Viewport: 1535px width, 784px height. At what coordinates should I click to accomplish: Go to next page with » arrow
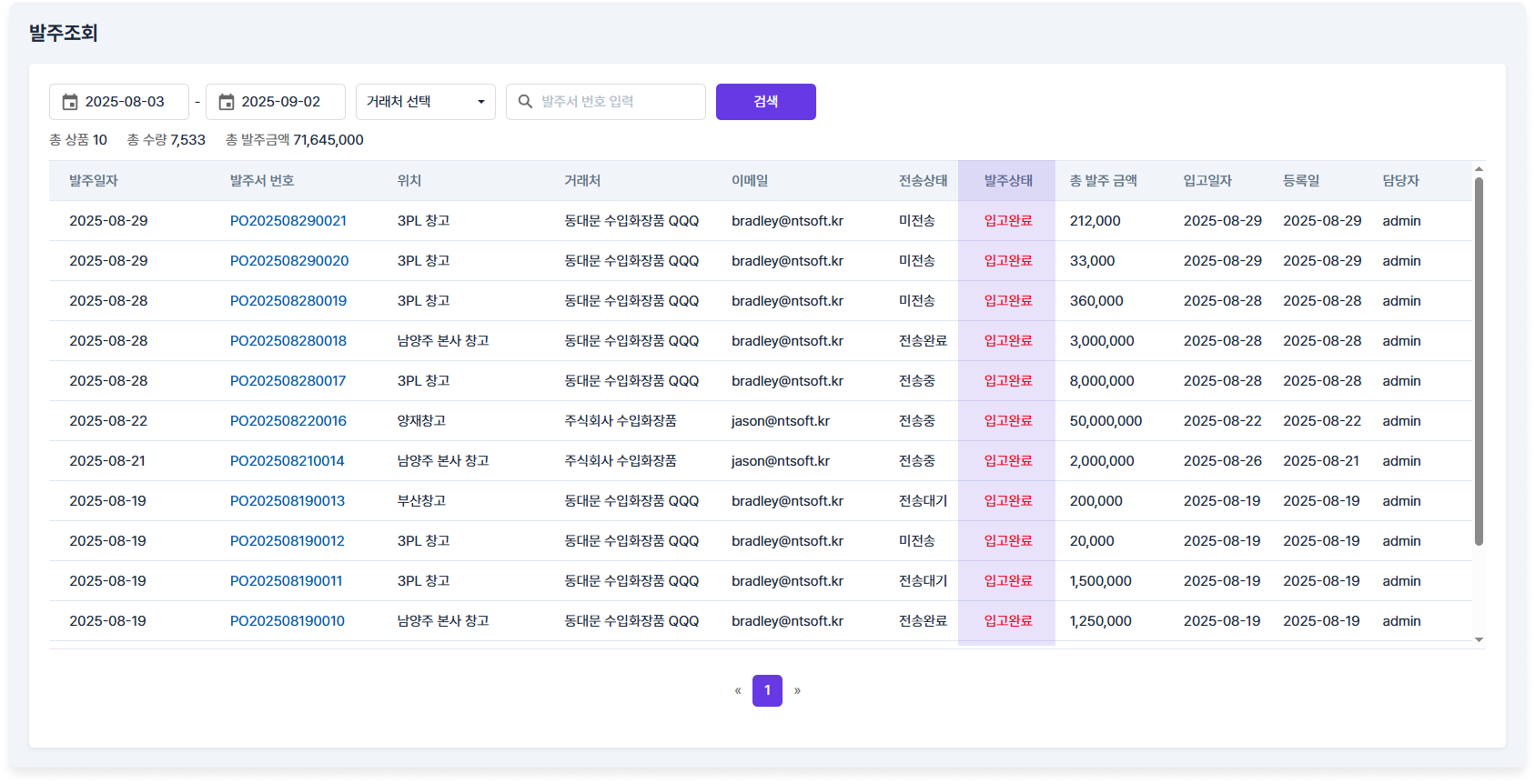point(797,690)
